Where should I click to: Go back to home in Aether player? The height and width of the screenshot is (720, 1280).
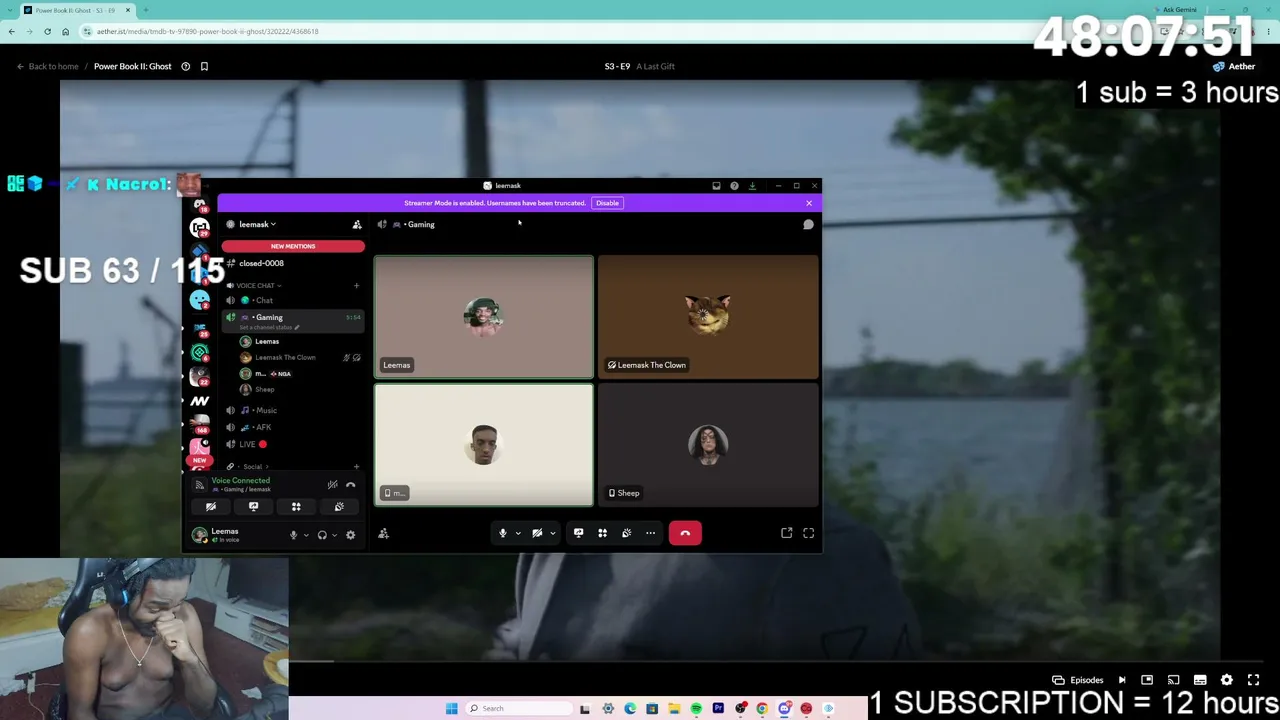click(x=47, y=66)
